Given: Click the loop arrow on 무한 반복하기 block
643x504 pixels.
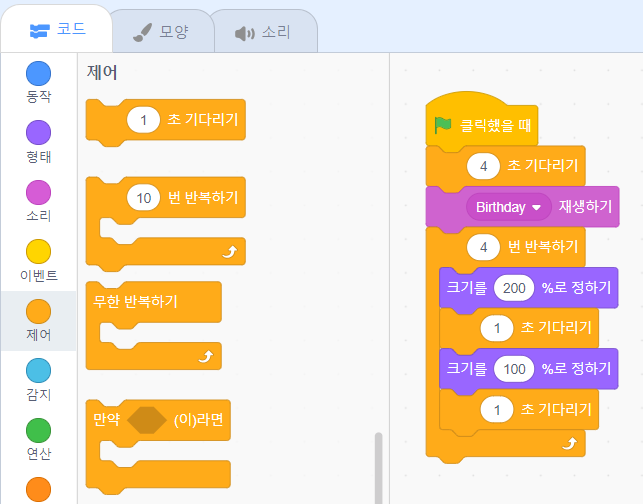Looking at the screenshot, I should pyautogui.click(x=206, y=356).
